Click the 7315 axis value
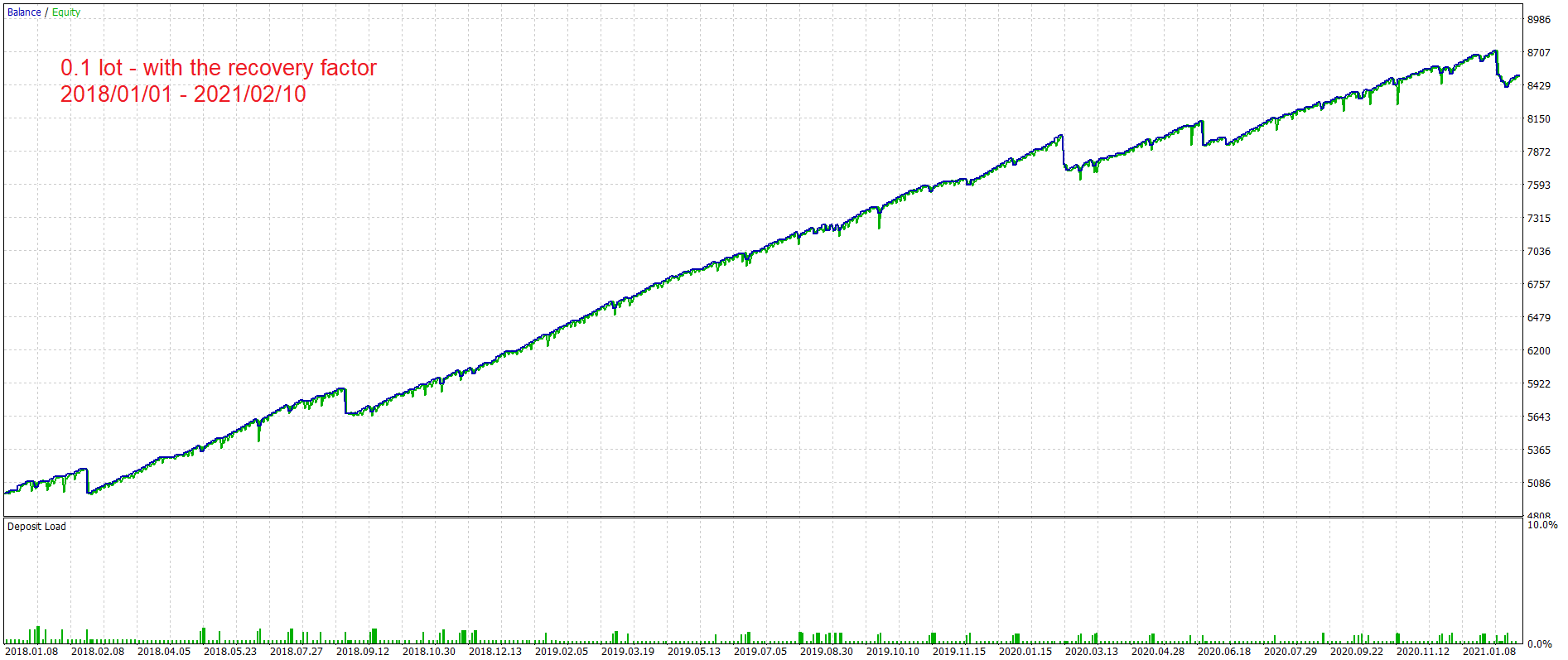Image resolution: width=1568 pixels, height=660 pixels. [1539, 219]
